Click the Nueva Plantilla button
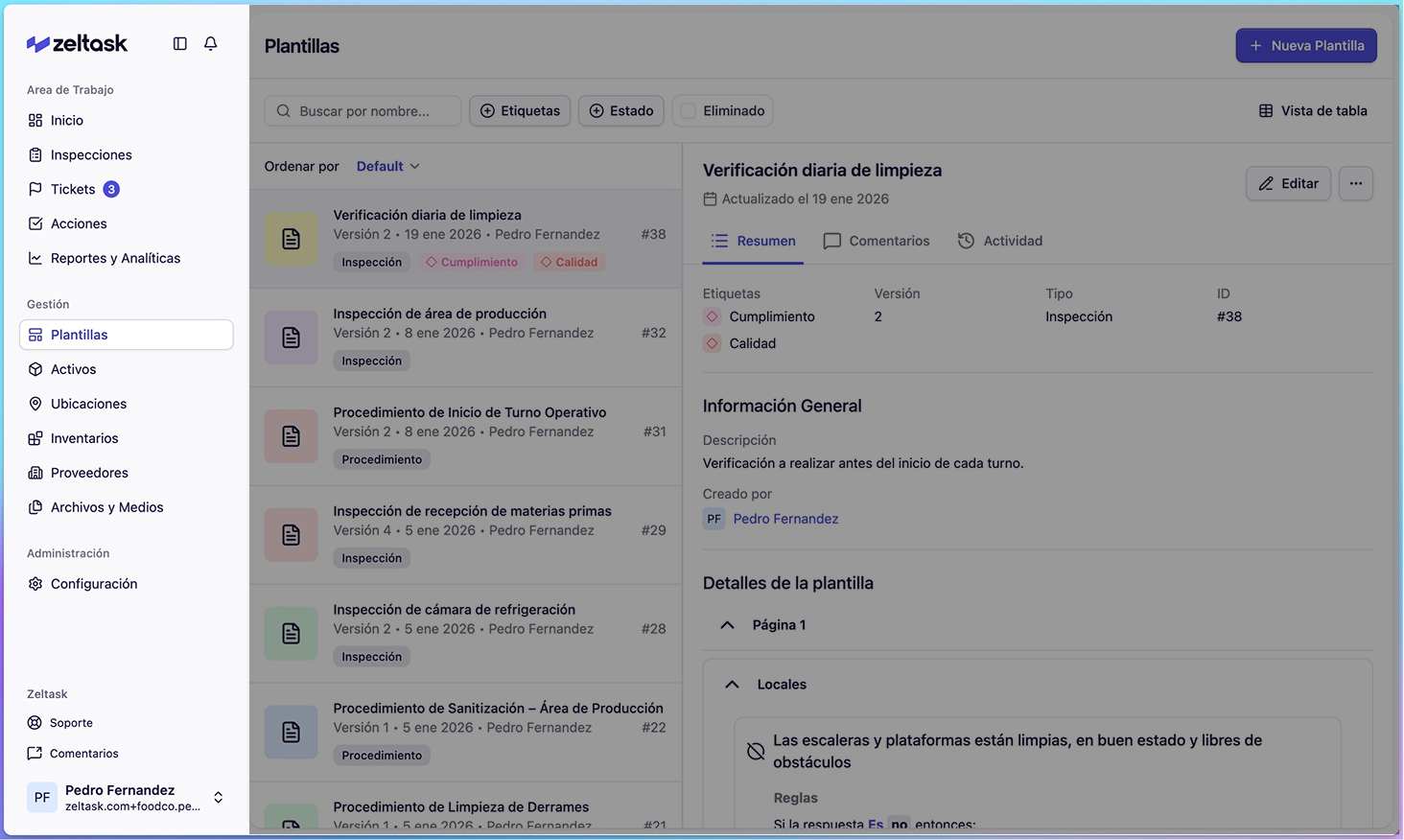 1306,45
